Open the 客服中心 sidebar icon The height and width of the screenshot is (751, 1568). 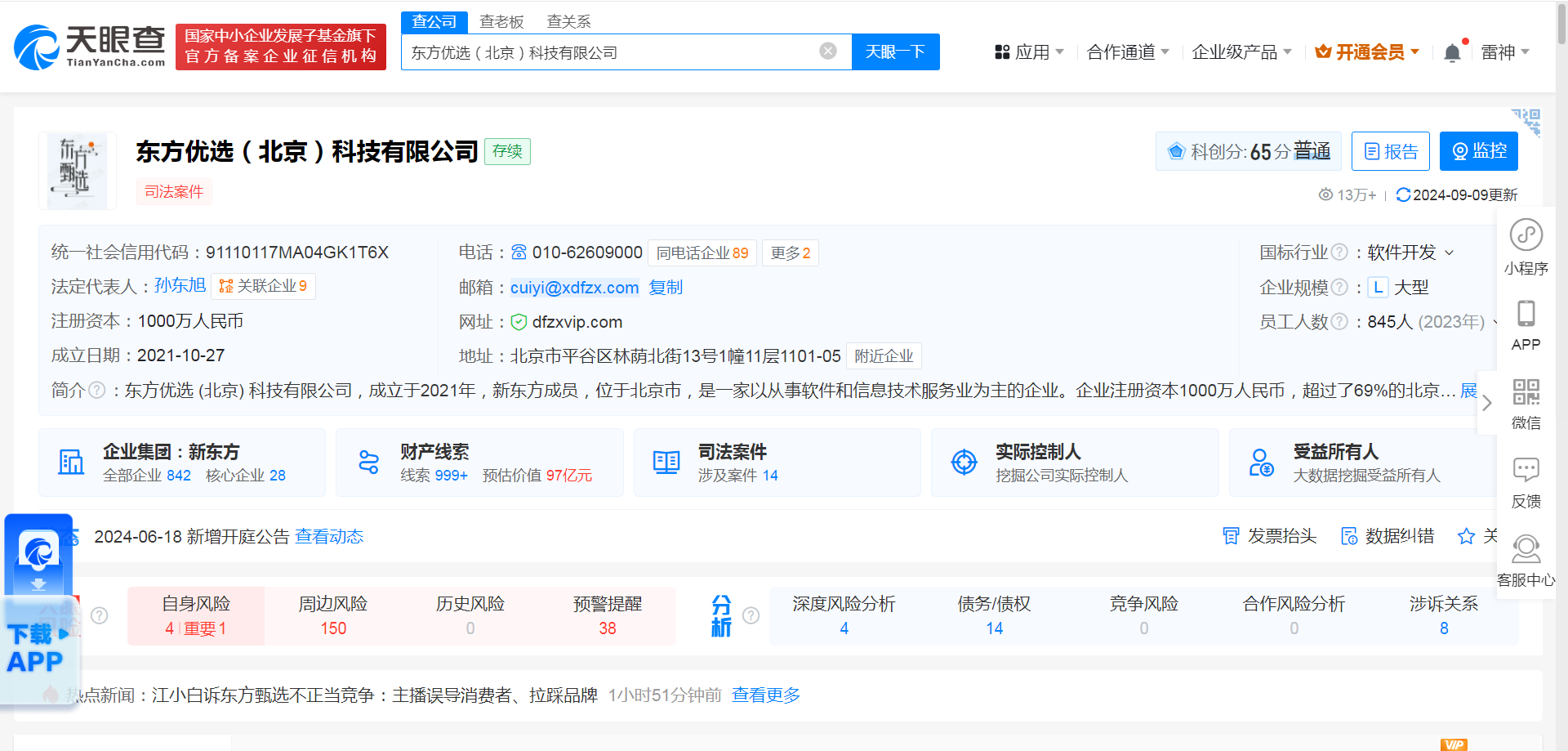coord(1526,561)
